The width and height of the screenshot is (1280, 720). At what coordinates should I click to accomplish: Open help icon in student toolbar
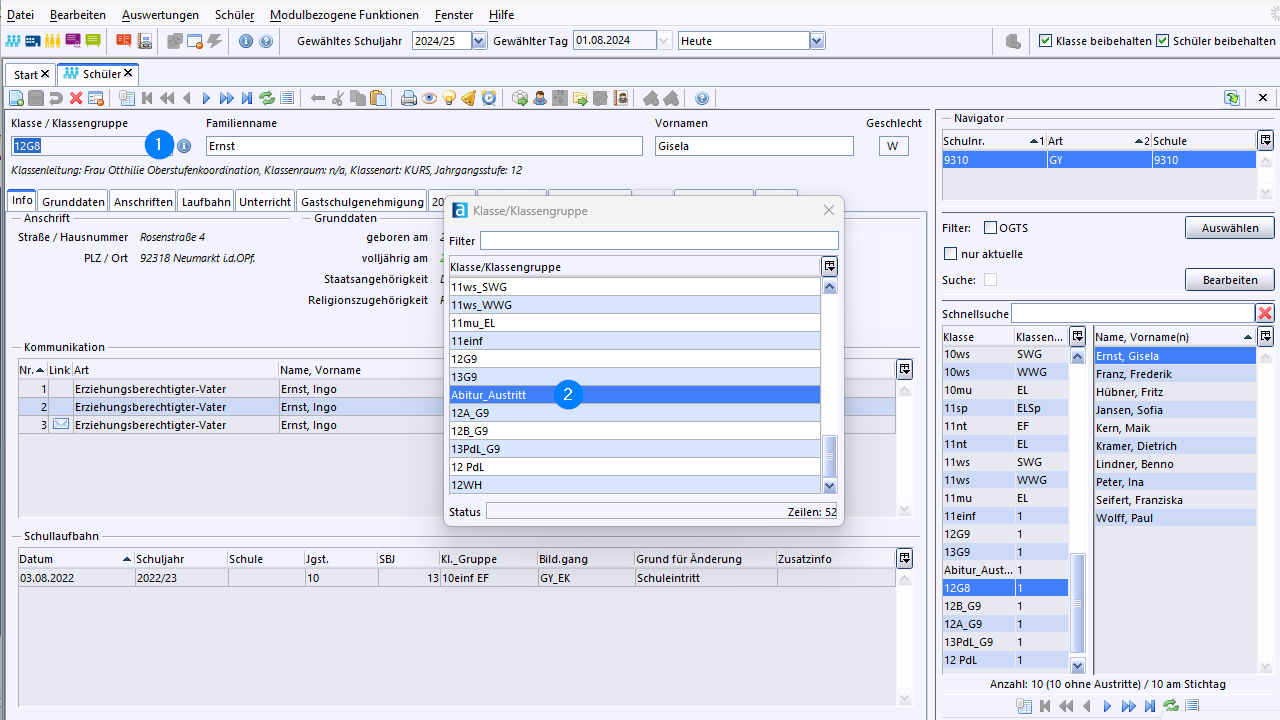(702, 98)
